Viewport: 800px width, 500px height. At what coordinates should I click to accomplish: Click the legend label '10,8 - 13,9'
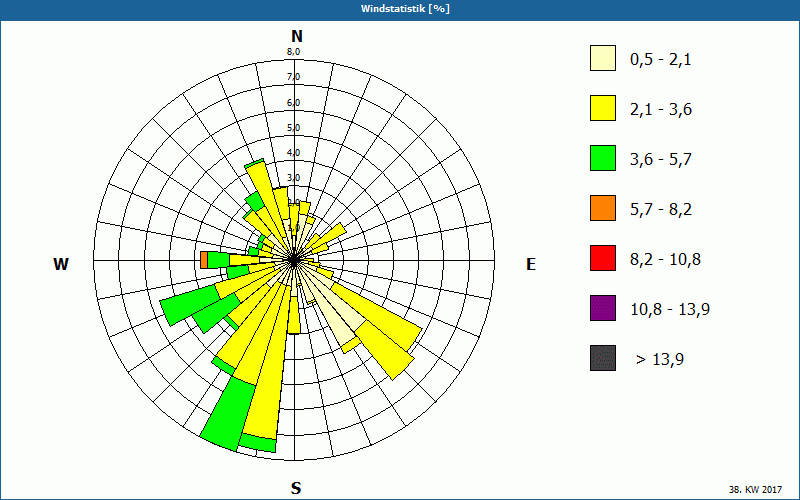coord(670,310)
